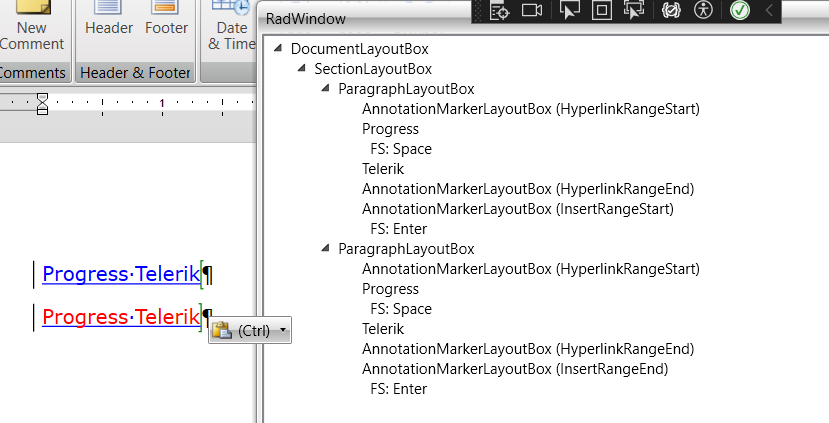Collapse the ParagraphLayoutBox containing InsertRangeStart
Viewport: 829px width, 423px height.
pyautogui.click(x=325, y=88)
